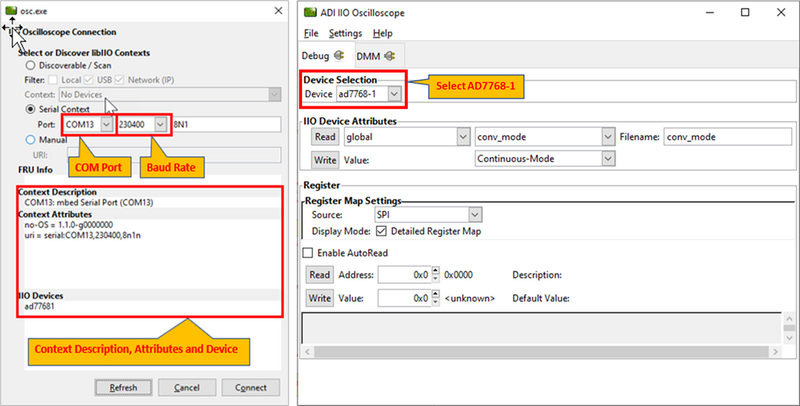Click the Read button for device attributes

[321, 136]
